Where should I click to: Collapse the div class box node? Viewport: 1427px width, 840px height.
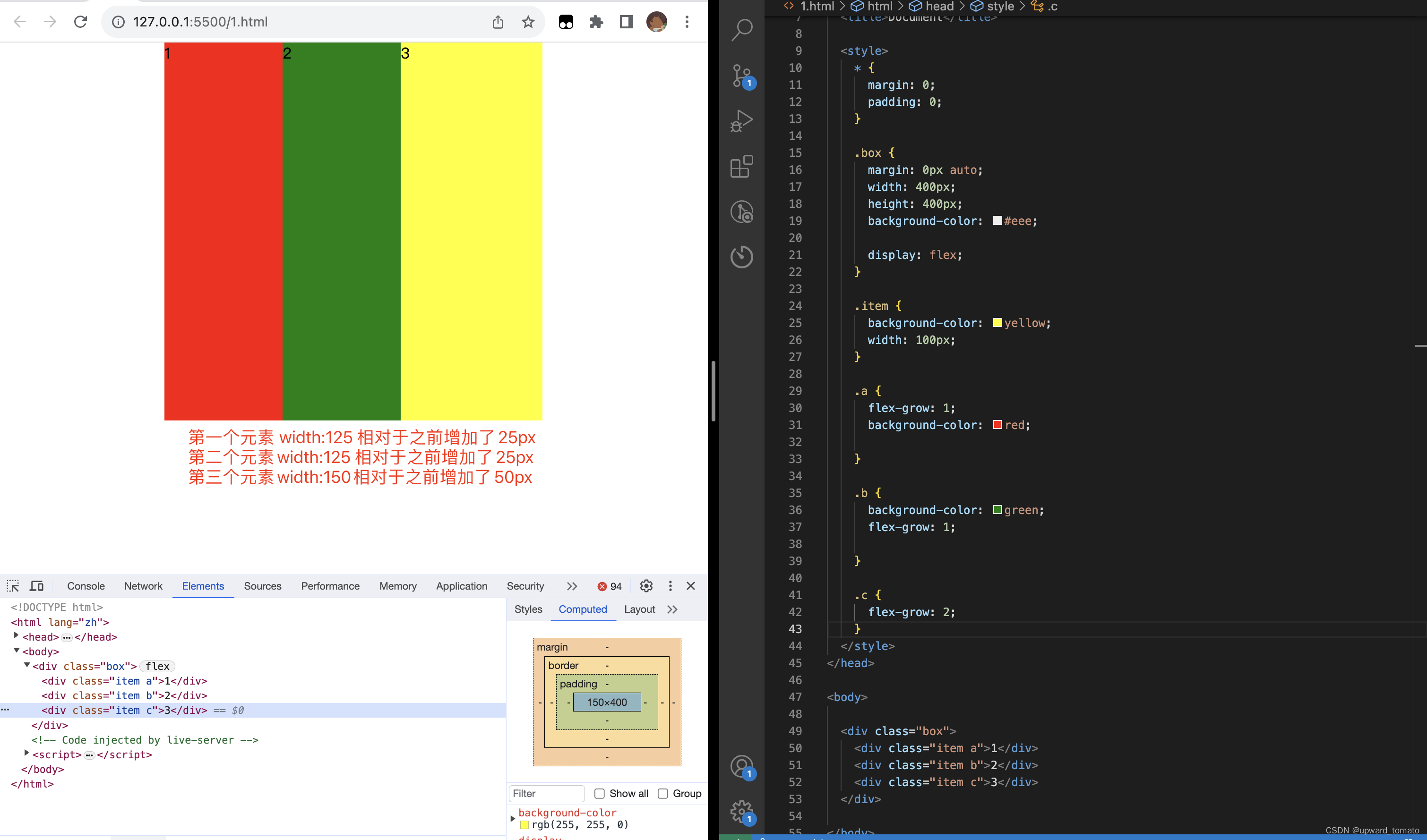click(26, 665)
